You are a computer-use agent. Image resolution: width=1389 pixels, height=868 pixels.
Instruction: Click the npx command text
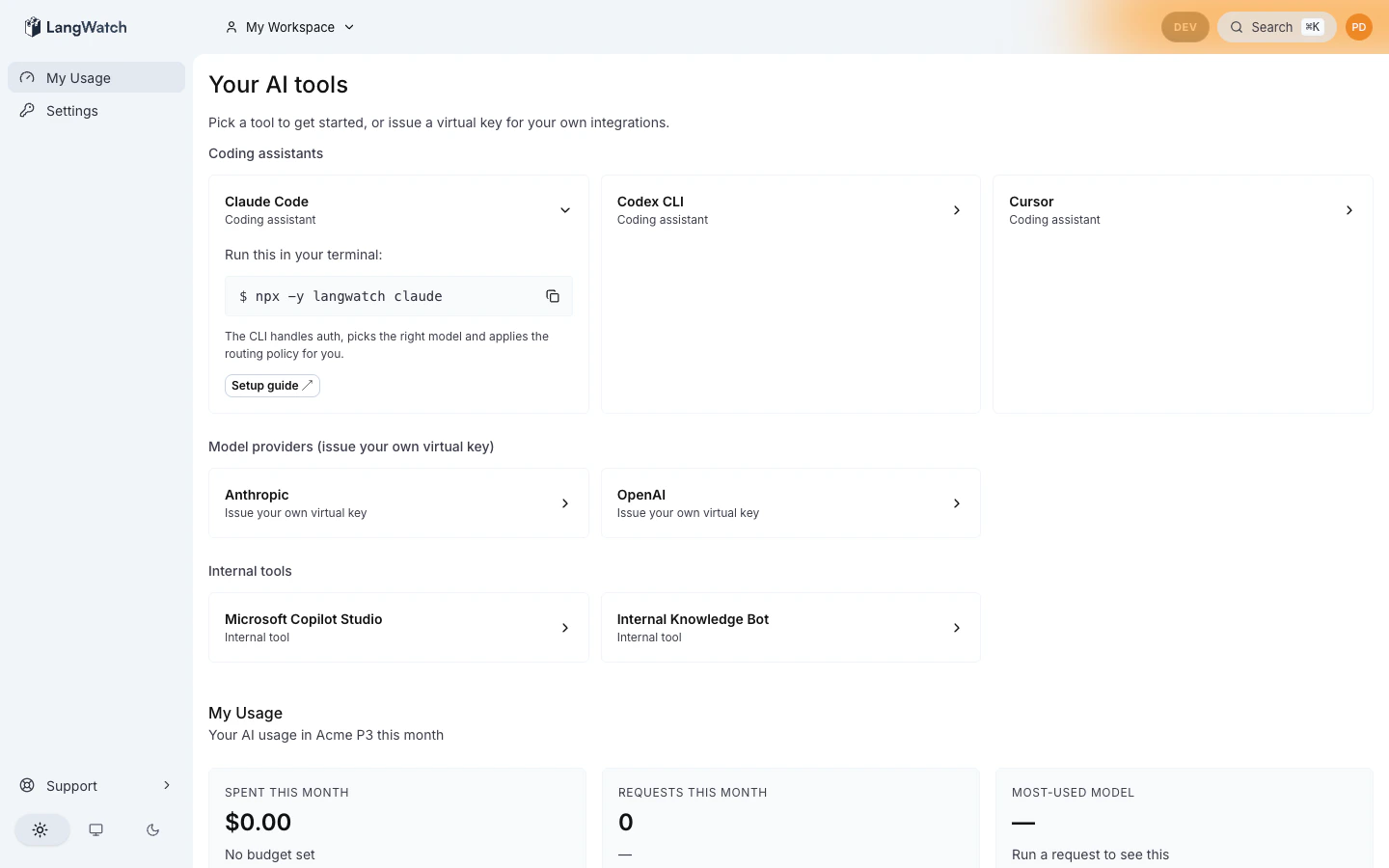point(341,296)
